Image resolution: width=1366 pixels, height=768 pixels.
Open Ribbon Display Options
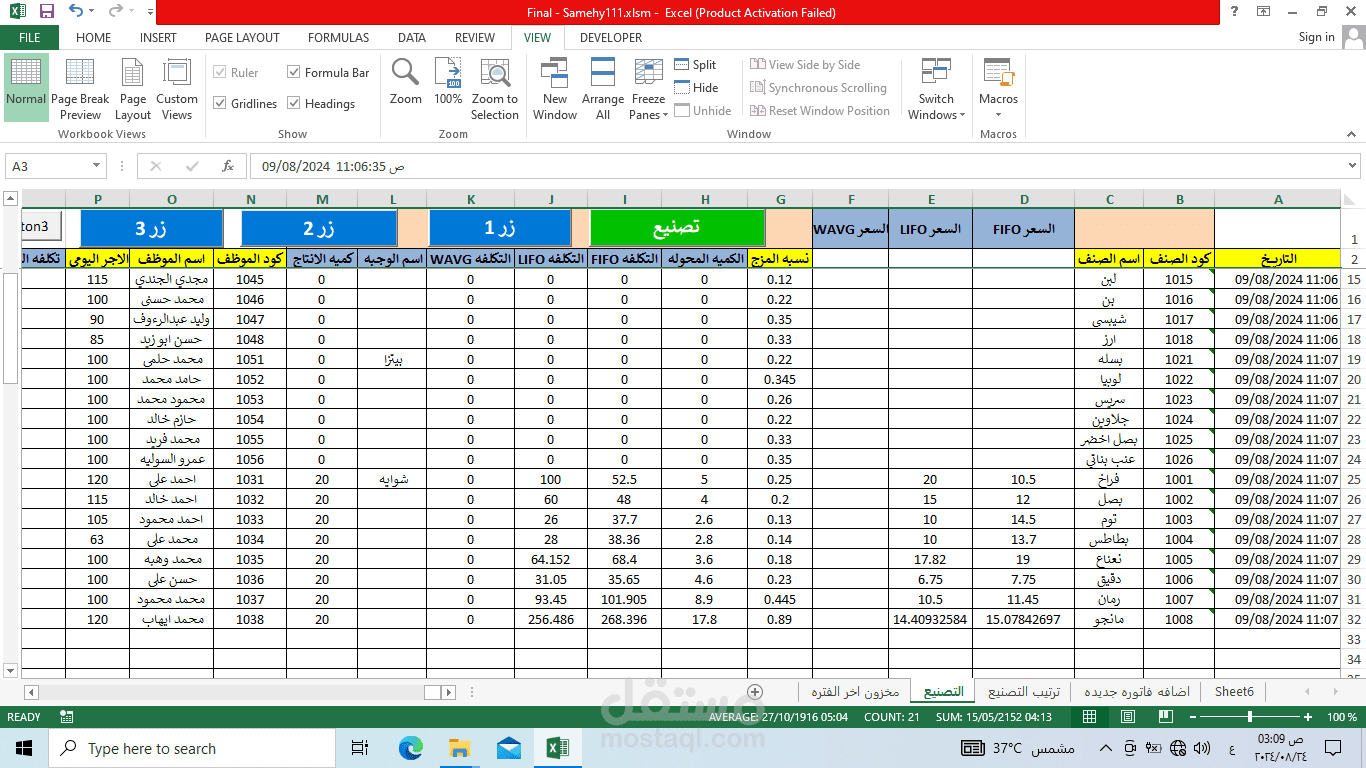tap(1264, 12)
